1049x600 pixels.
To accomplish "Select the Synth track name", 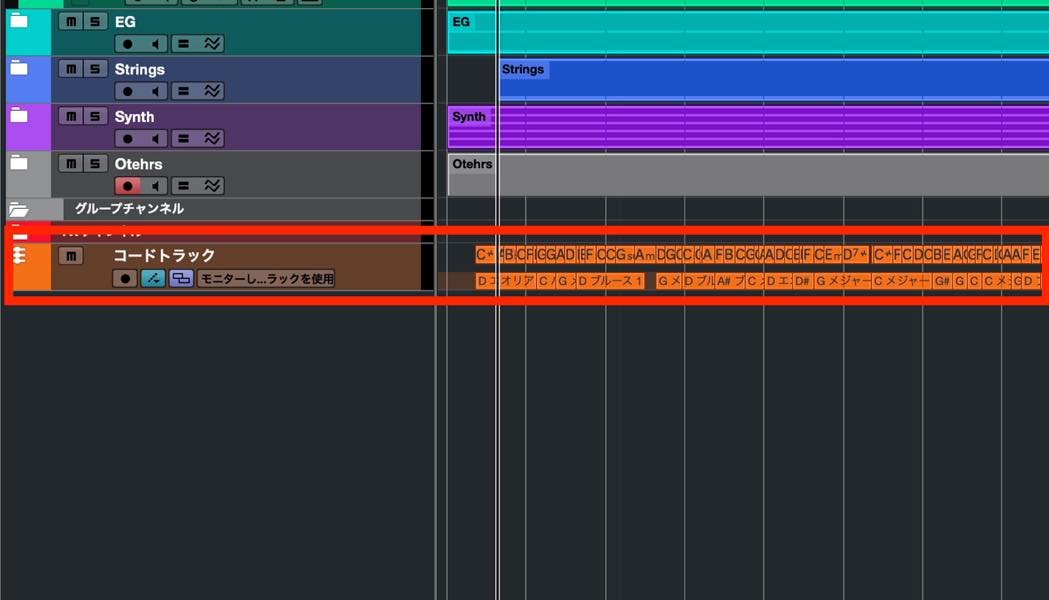I will tap(134, 116).
